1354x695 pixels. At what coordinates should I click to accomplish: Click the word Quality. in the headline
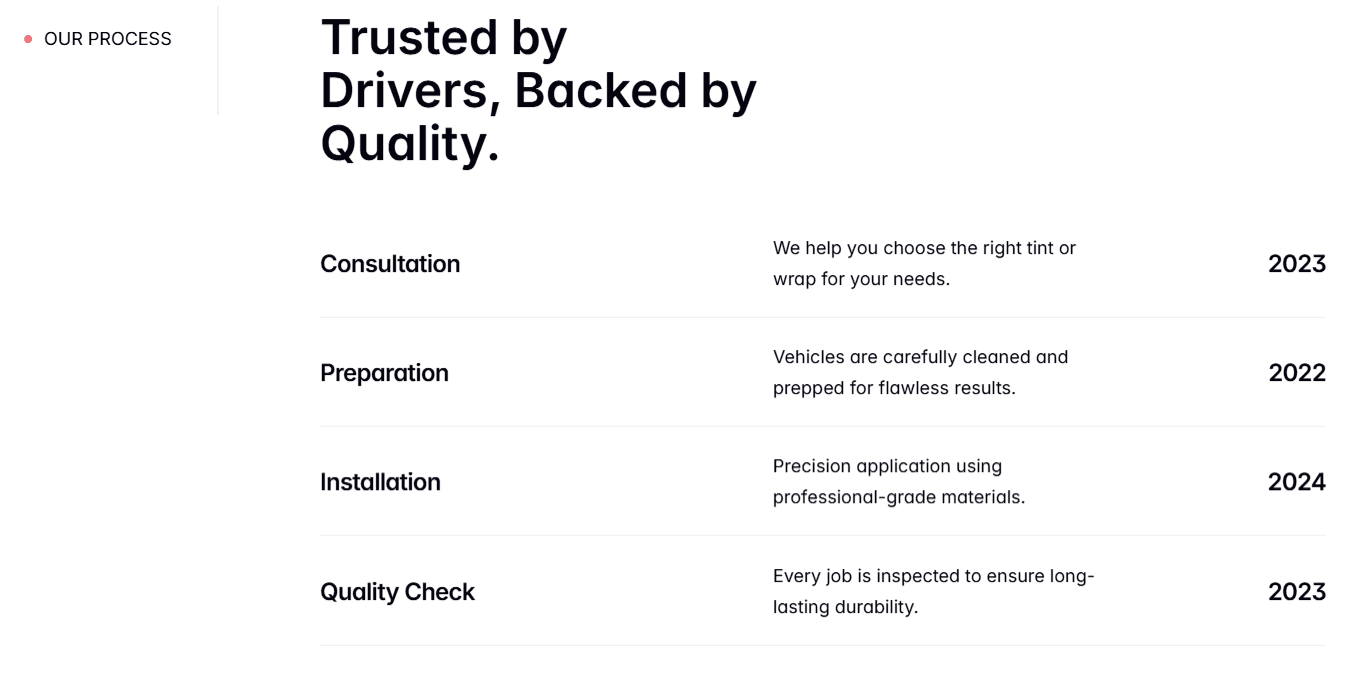pos(409,143)
